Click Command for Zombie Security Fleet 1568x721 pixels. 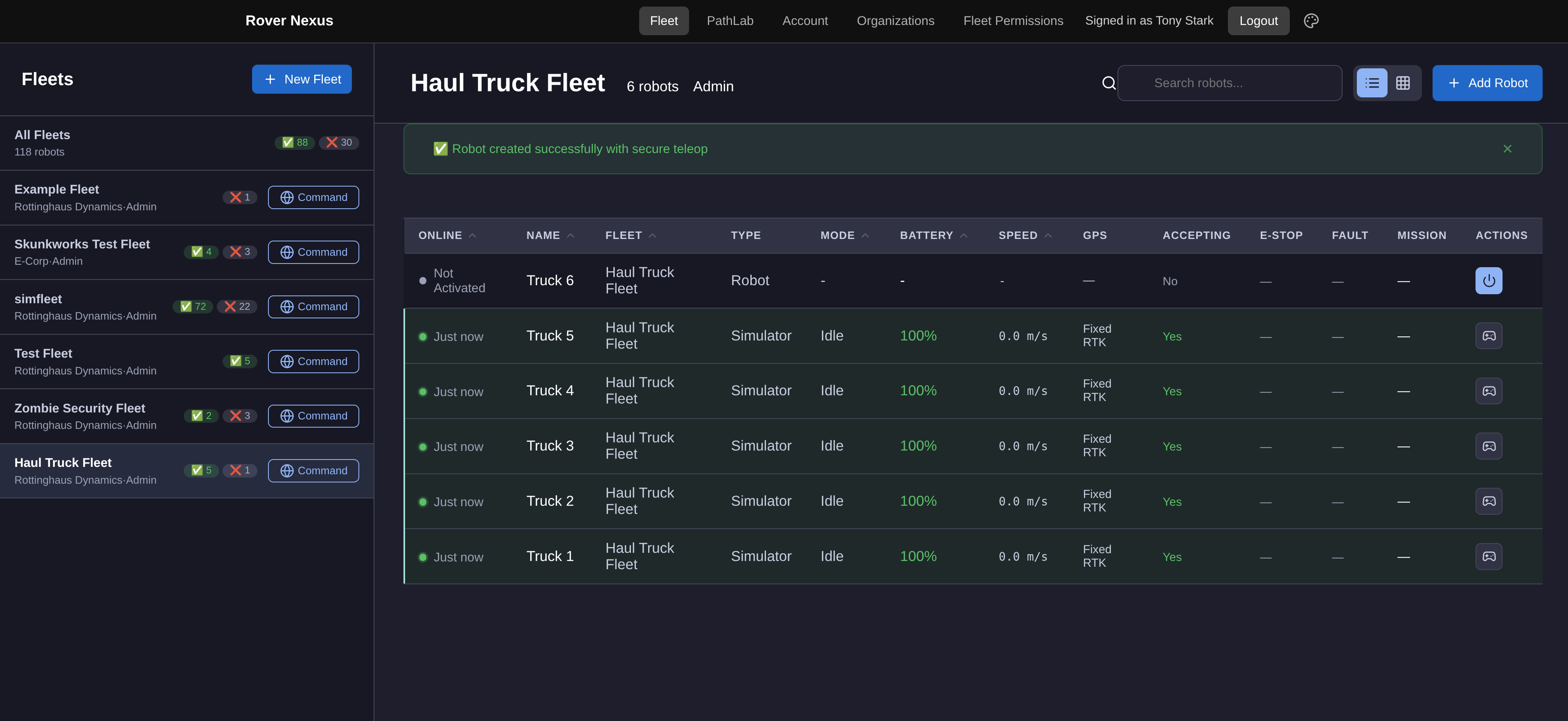pyautogui.click(x=313, y=416)
